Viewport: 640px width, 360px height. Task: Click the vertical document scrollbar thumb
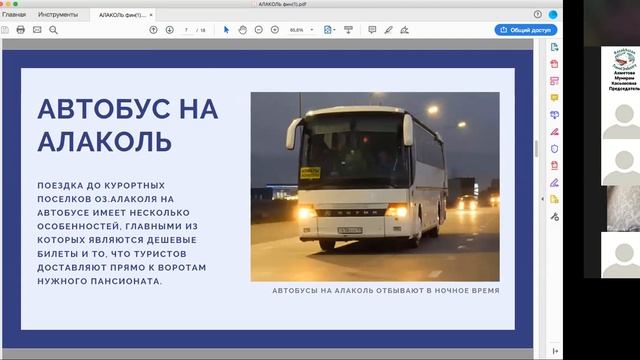536,149
